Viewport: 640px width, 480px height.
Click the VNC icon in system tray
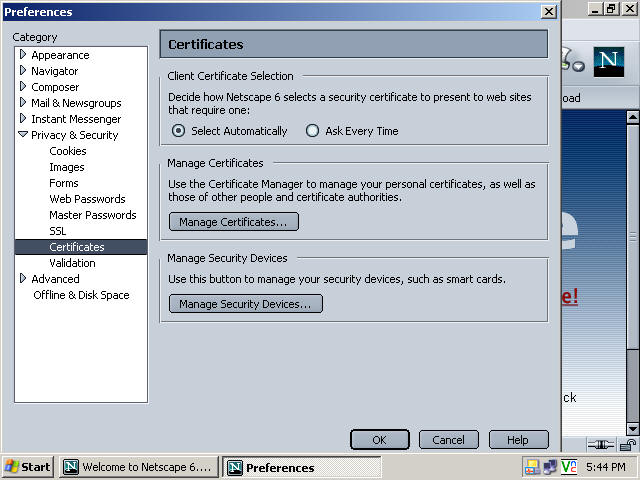pos(569,467)
